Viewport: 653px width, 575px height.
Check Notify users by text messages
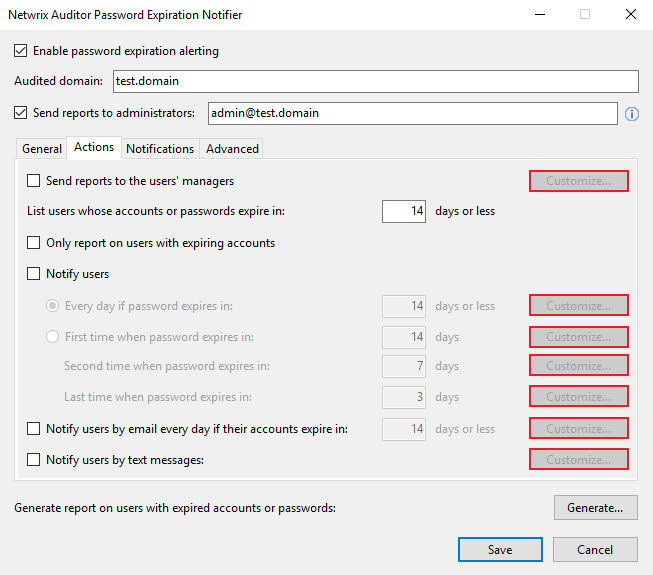click(x=34, y=460)
